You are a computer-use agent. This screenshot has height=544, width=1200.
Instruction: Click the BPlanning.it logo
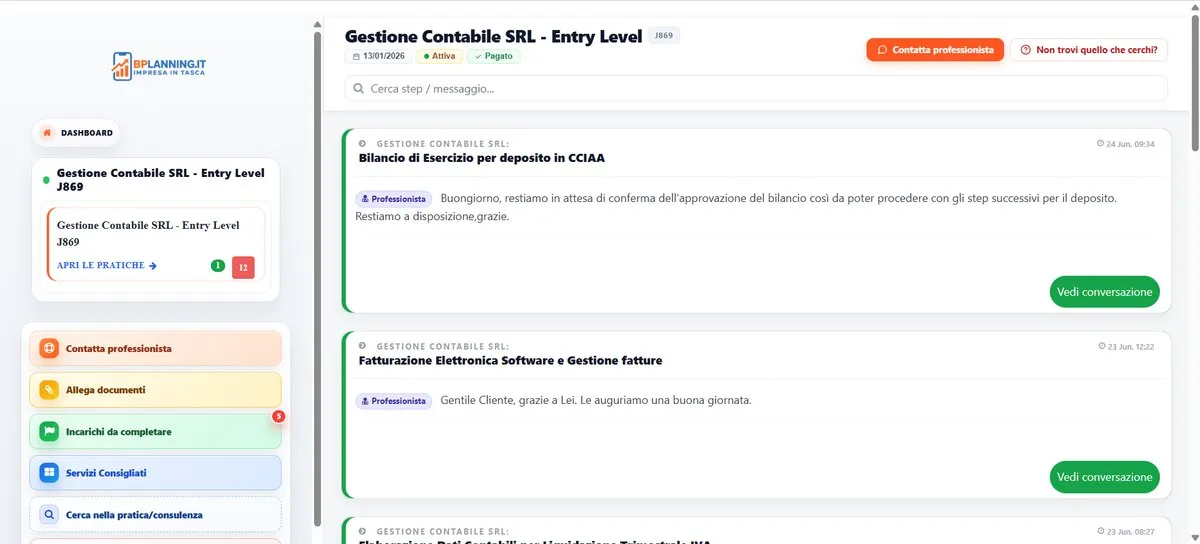tap(159, 66)
